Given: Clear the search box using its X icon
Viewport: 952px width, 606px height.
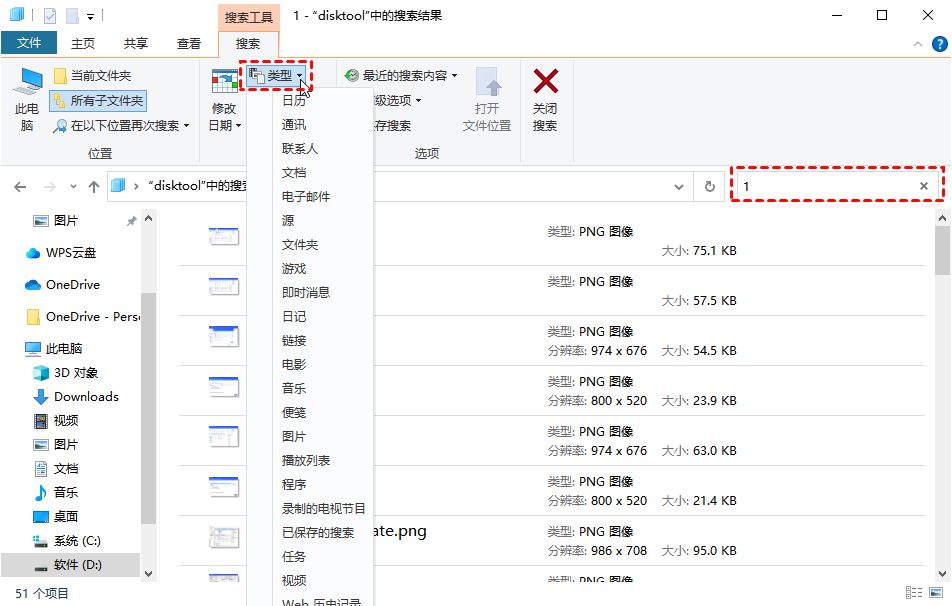Looking at the screenshot, I should point(925,186).
